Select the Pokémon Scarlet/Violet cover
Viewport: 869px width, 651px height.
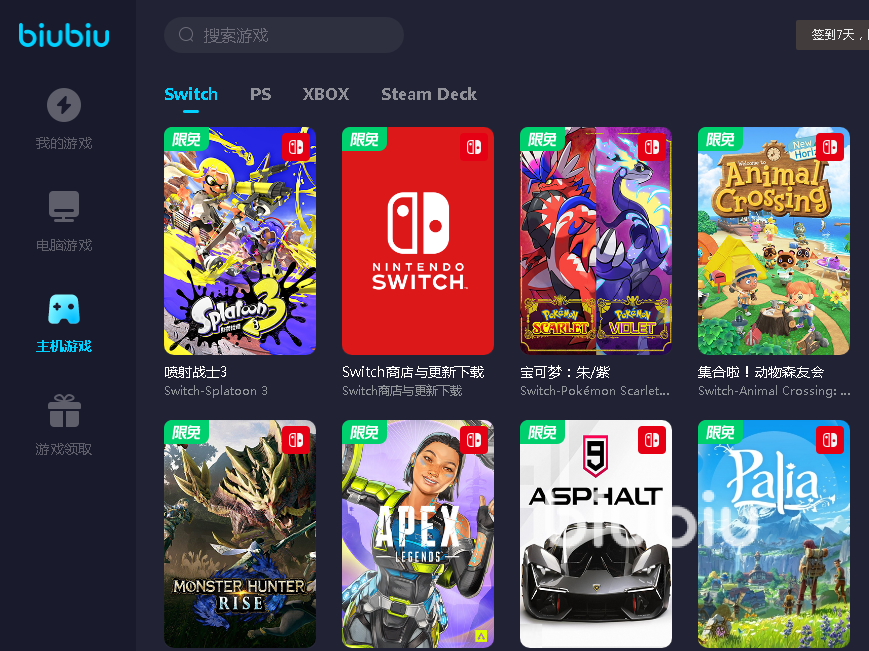pyautogui.click(x=596, y=241)
